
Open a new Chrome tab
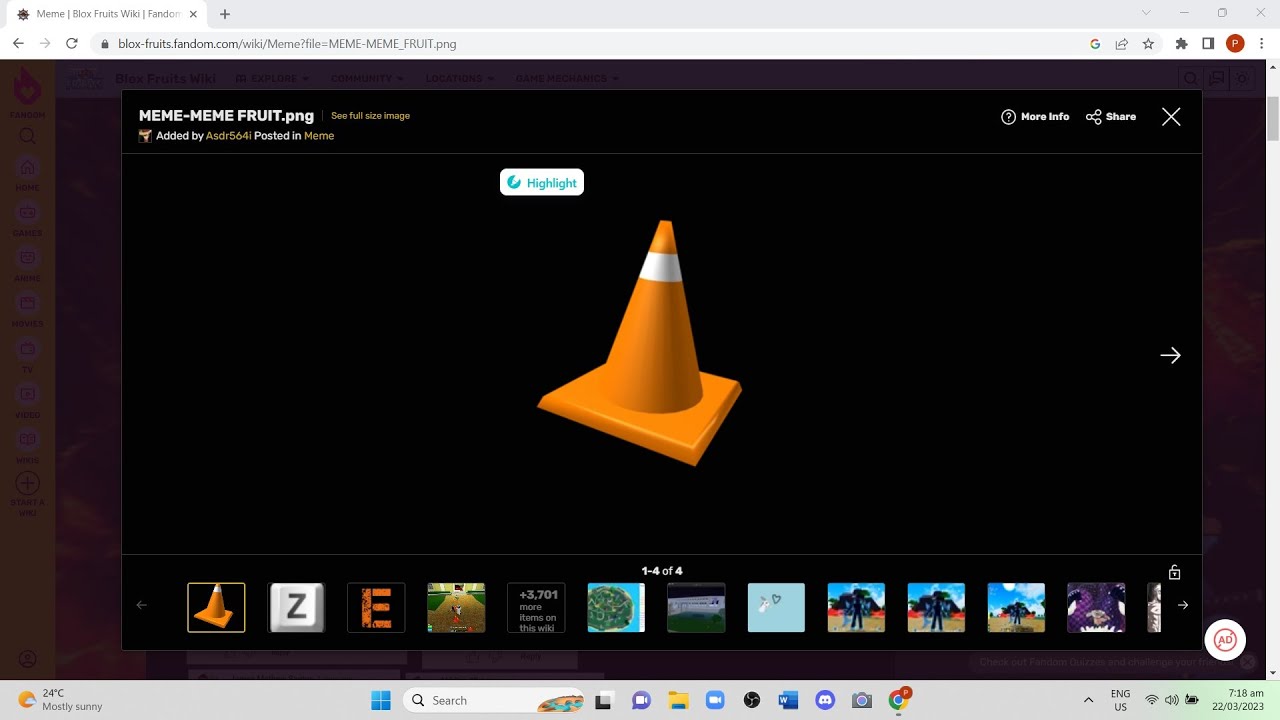tap(225, 14)
